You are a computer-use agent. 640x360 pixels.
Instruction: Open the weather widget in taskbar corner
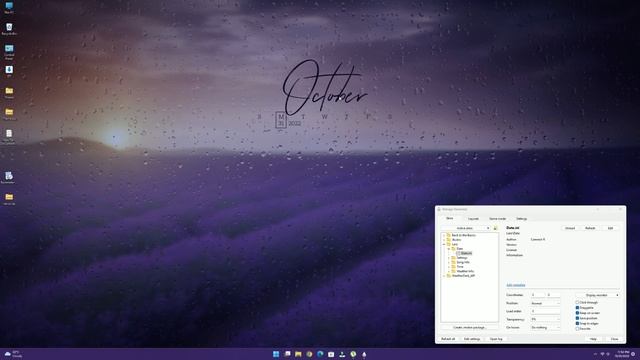pos(13,354)
